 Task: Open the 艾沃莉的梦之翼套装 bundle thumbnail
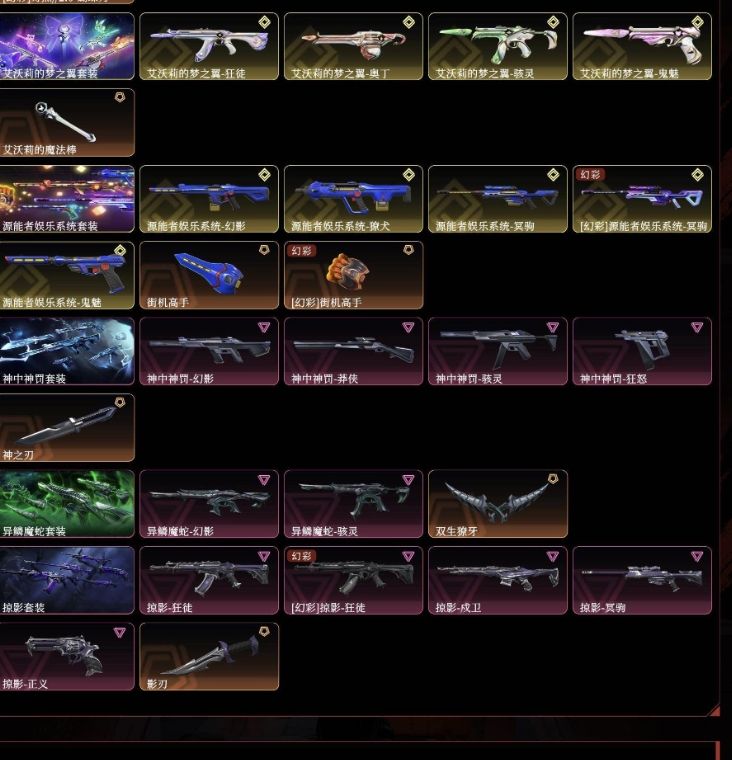pos(67,46)
